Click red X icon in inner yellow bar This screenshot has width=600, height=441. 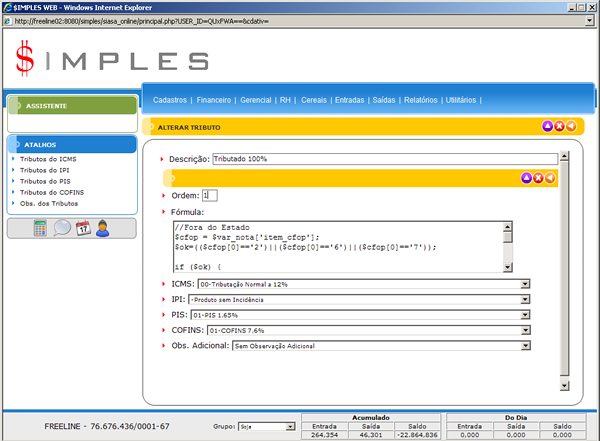[x=539, y=178]
